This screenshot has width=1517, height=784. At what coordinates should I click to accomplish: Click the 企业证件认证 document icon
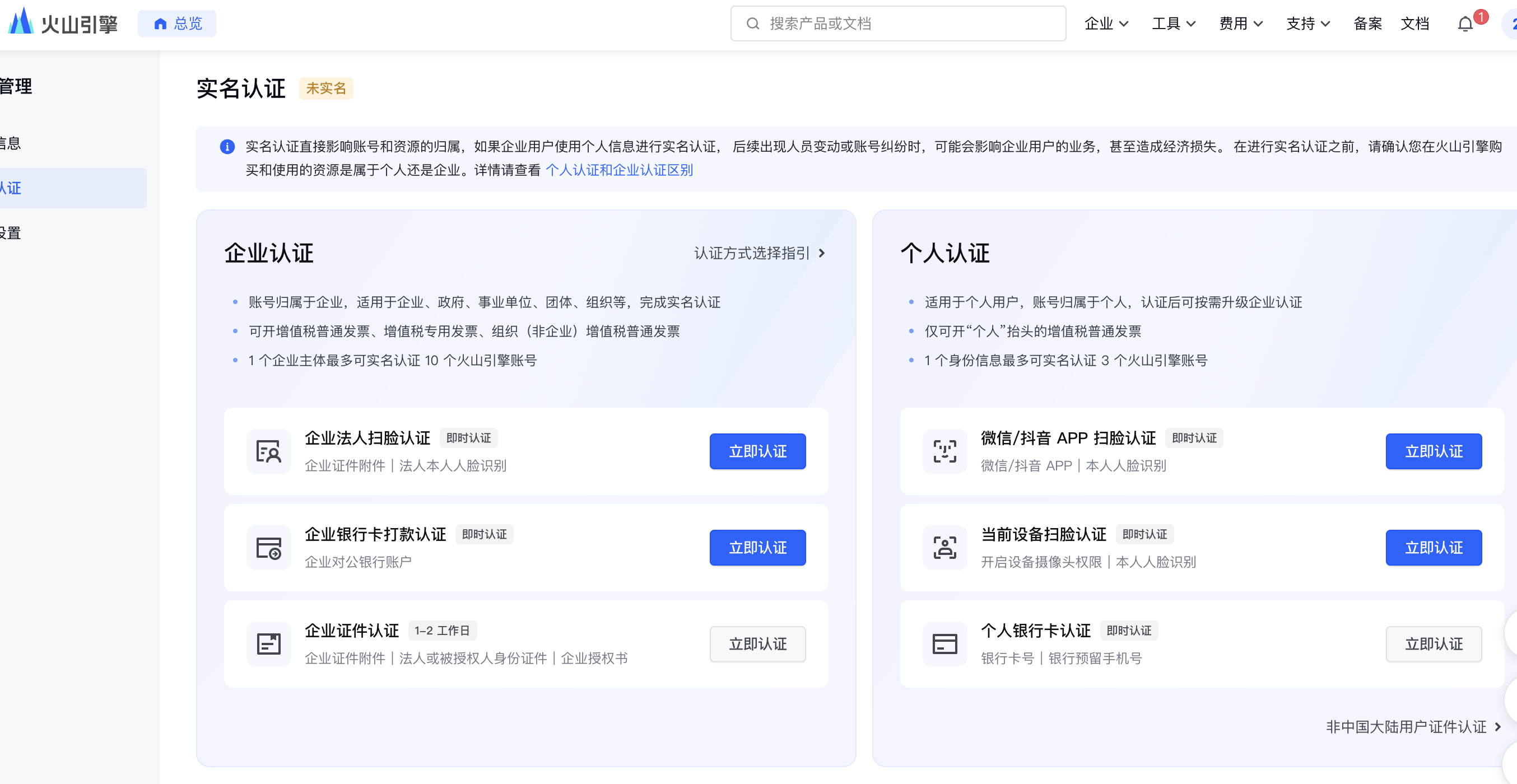tap(268, 644)
